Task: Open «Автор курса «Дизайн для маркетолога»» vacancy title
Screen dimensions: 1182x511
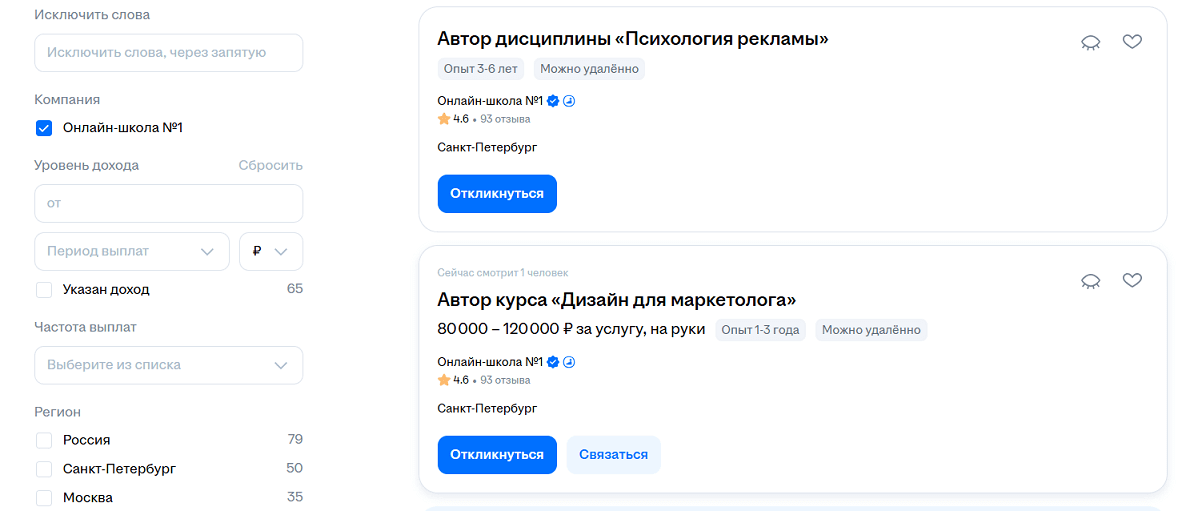Action: [616, 300]
